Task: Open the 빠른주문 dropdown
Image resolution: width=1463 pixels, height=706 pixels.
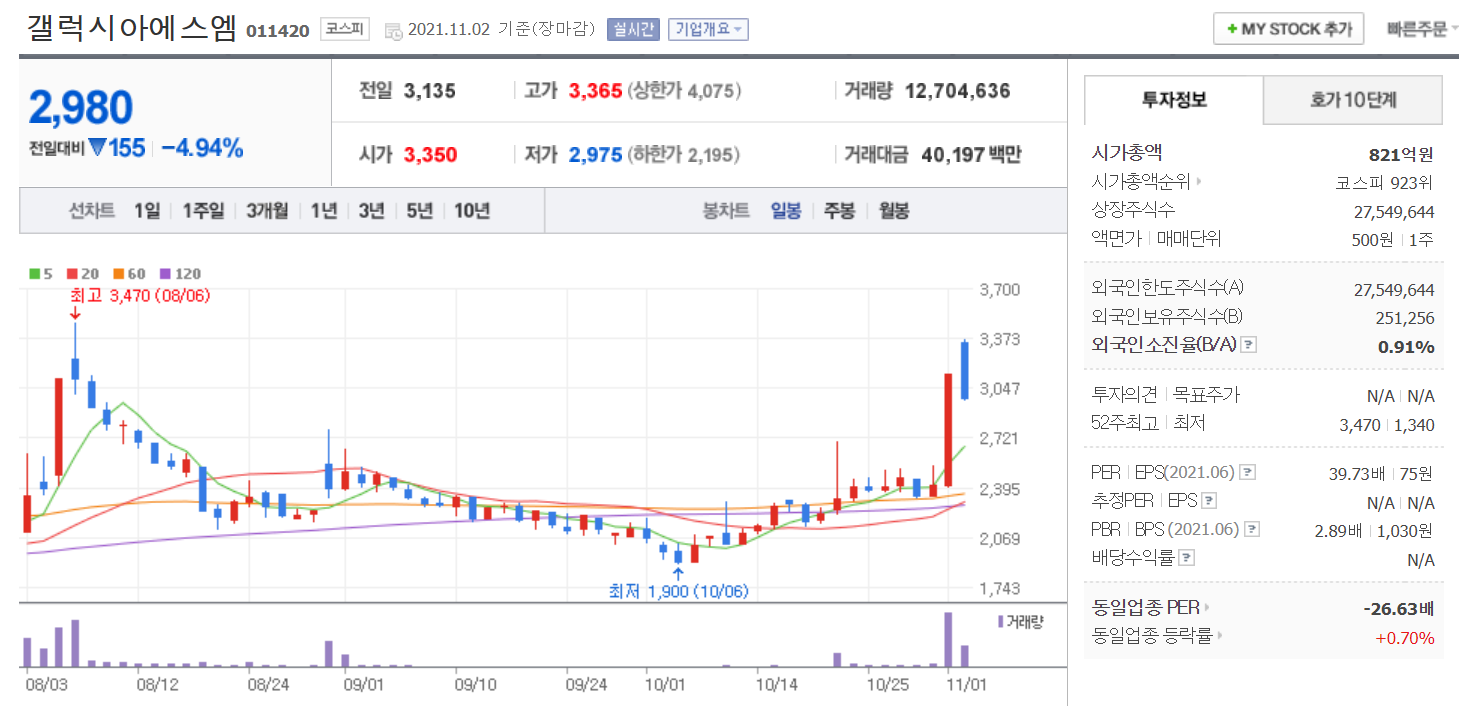Action: pos(1422,29)
